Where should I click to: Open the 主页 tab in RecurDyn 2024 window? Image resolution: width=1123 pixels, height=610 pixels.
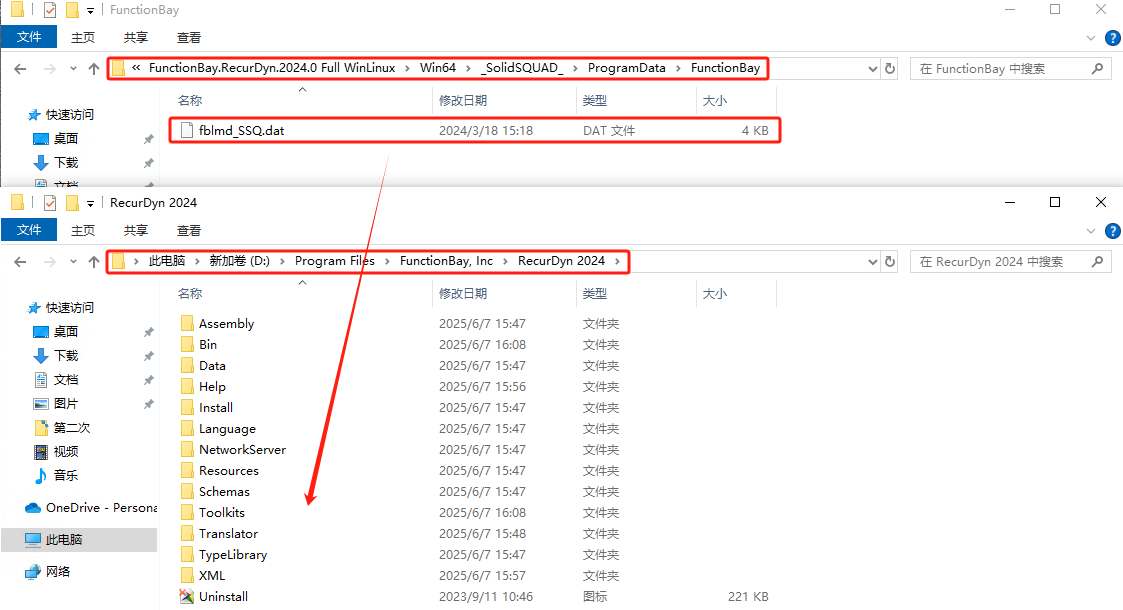coord(83,231)
